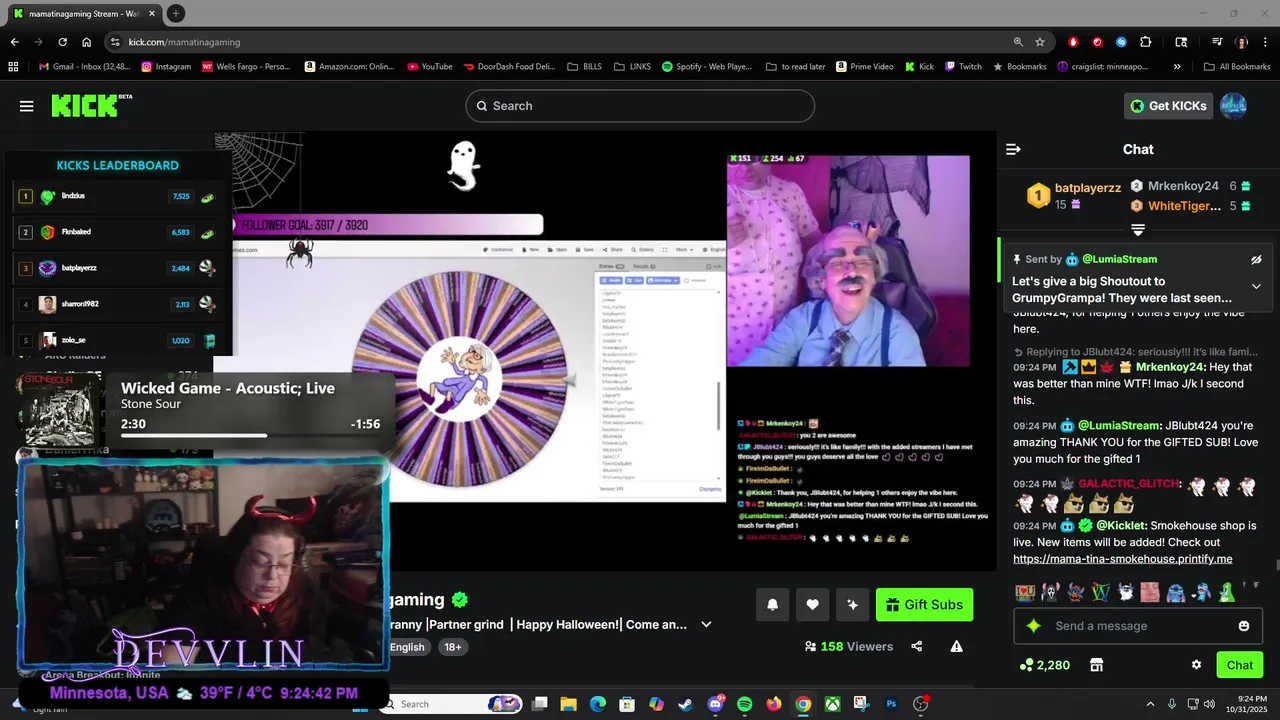Image resolution: width=1280 pixels, height=720 pixels.
Task: Open the Instagram bookmark
Action: pyautogui.click(x=166, y=67)
